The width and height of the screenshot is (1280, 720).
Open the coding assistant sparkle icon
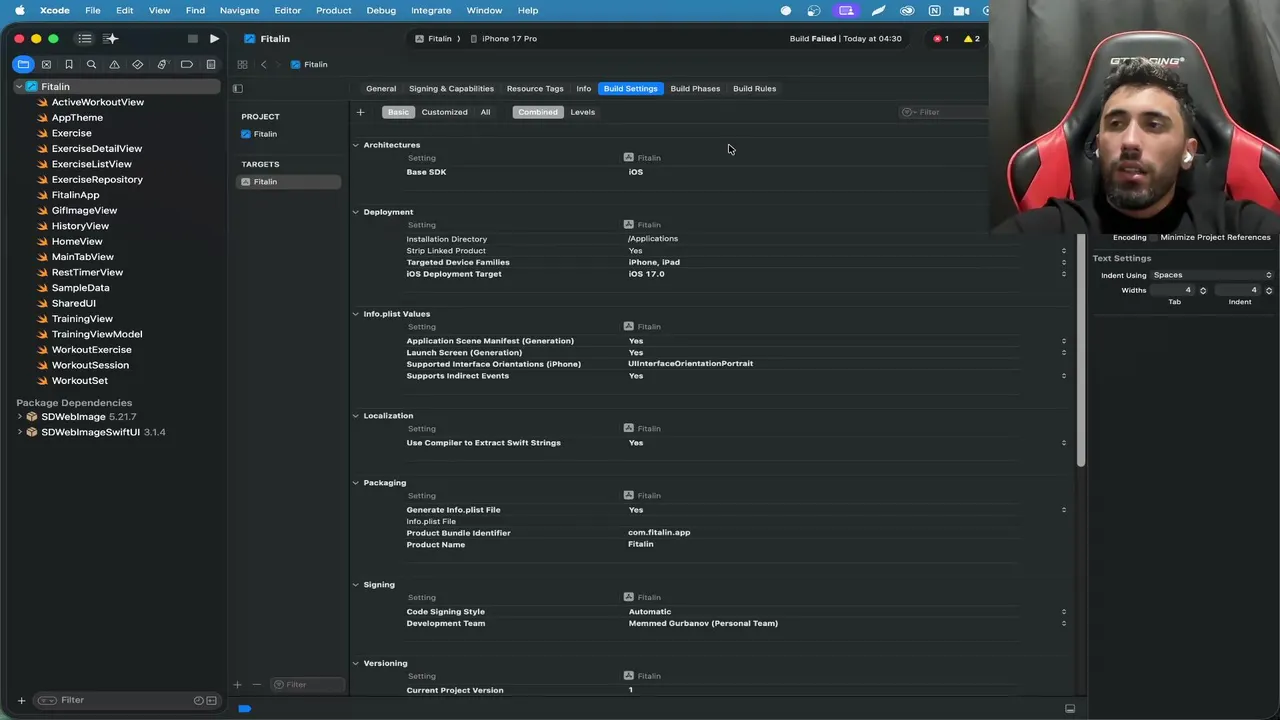pyautogui.click(x=111, y=39)
